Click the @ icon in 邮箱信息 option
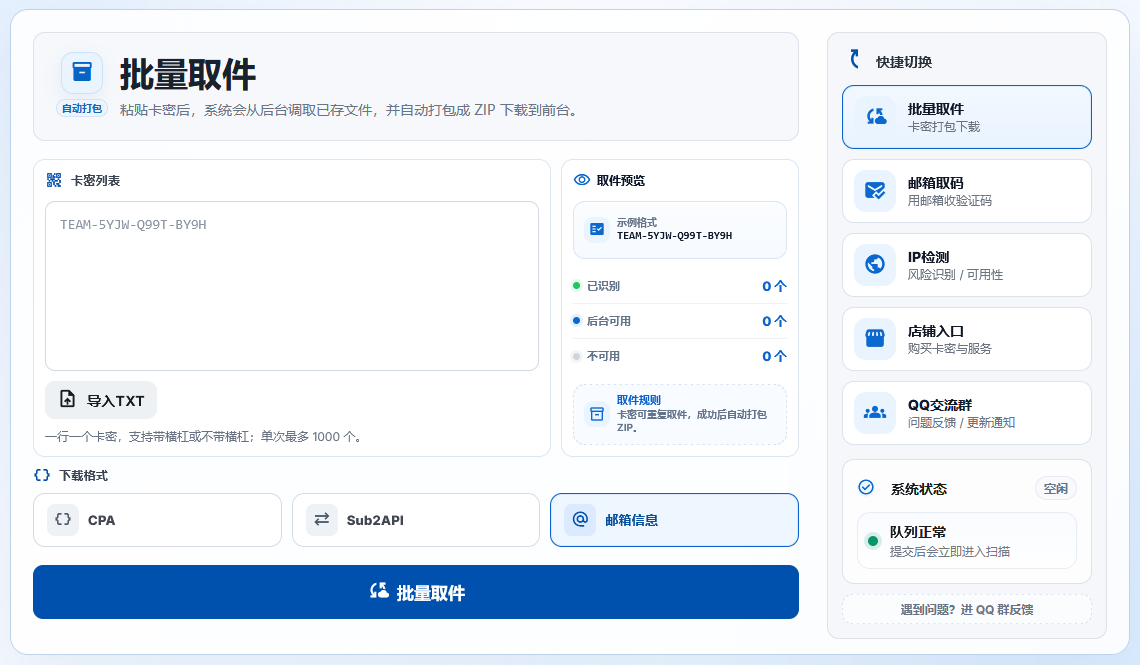 pos(580,520)
